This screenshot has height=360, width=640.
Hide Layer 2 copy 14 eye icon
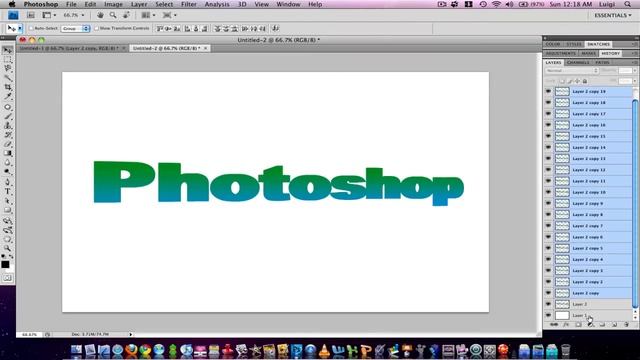pos(548,147)
